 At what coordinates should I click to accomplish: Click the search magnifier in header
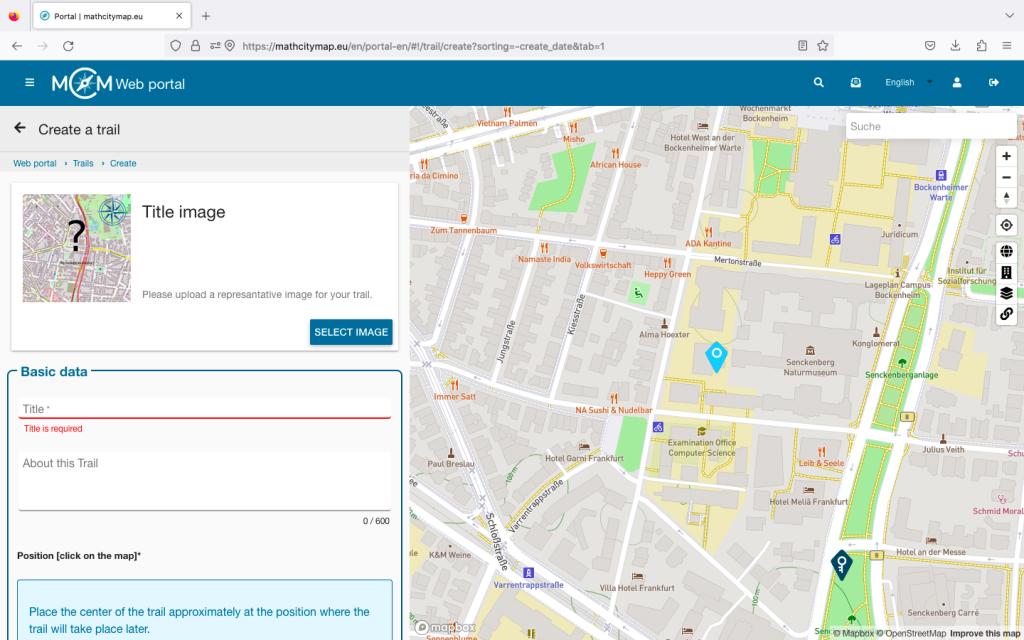(819, 83)
